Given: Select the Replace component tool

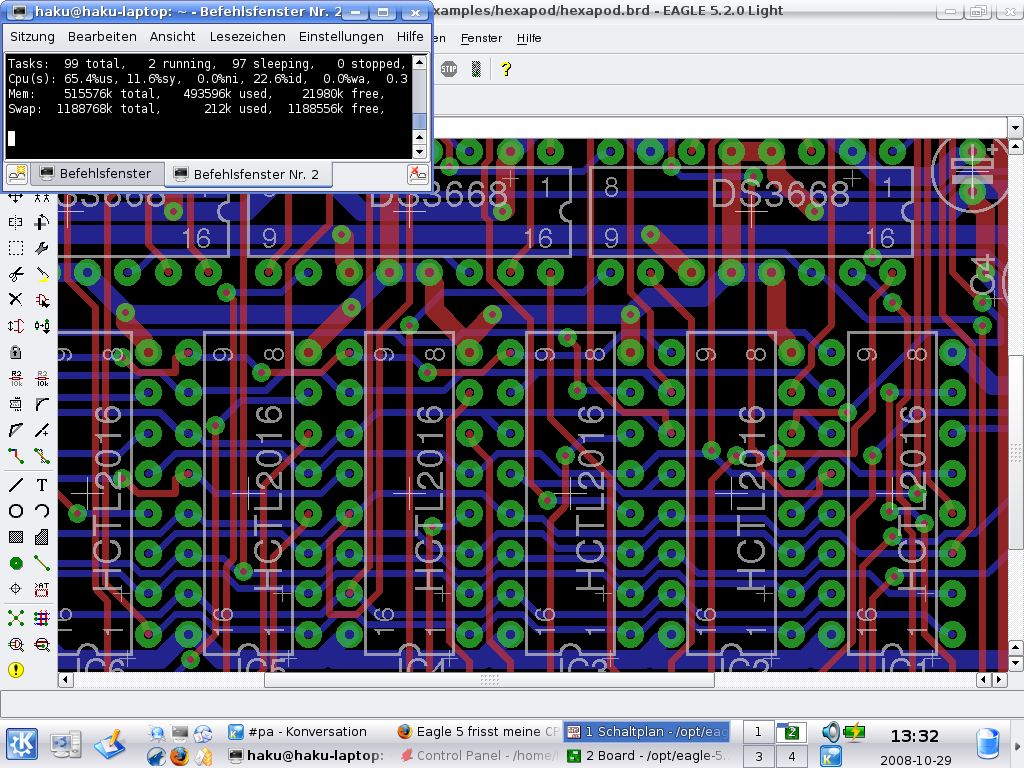Looking at the screenshot, I should pos(42,326).
